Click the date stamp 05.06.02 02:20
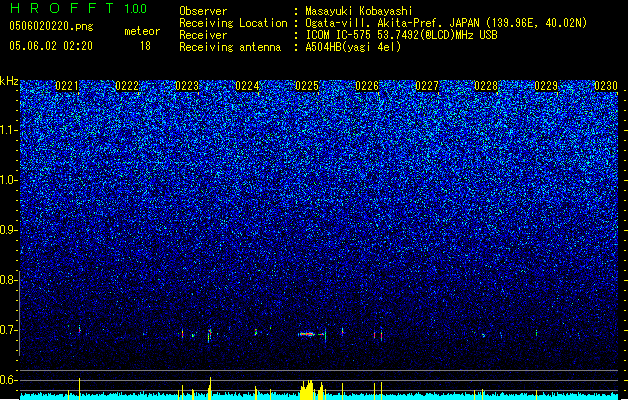The height and width of the screenshot is (400, 629). [x=51, y=46]
